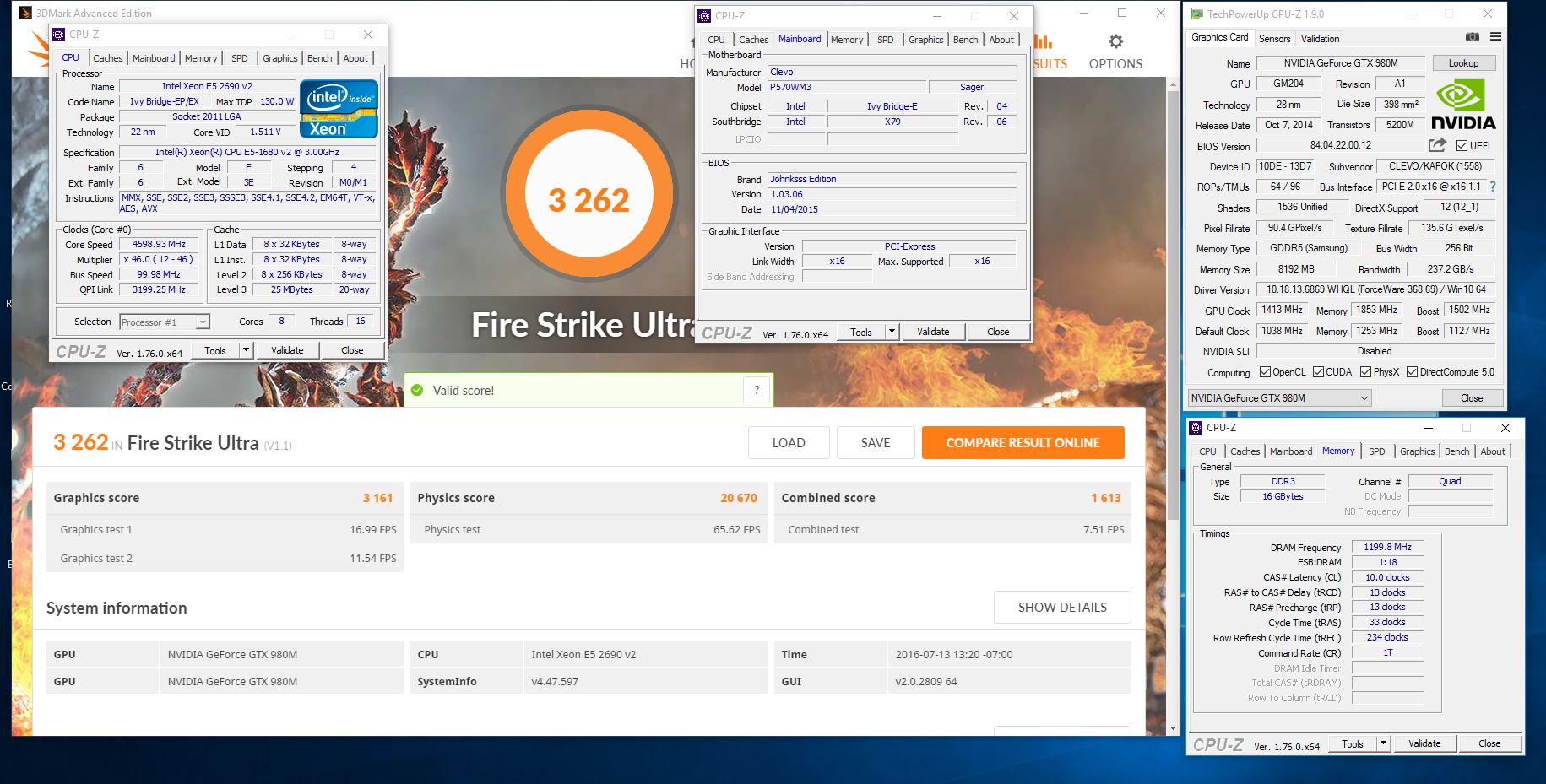The height and width of the screenshot is (784, 1546).
Task: Click the SHOW DETAILS button
Action: click(1062, 607)
